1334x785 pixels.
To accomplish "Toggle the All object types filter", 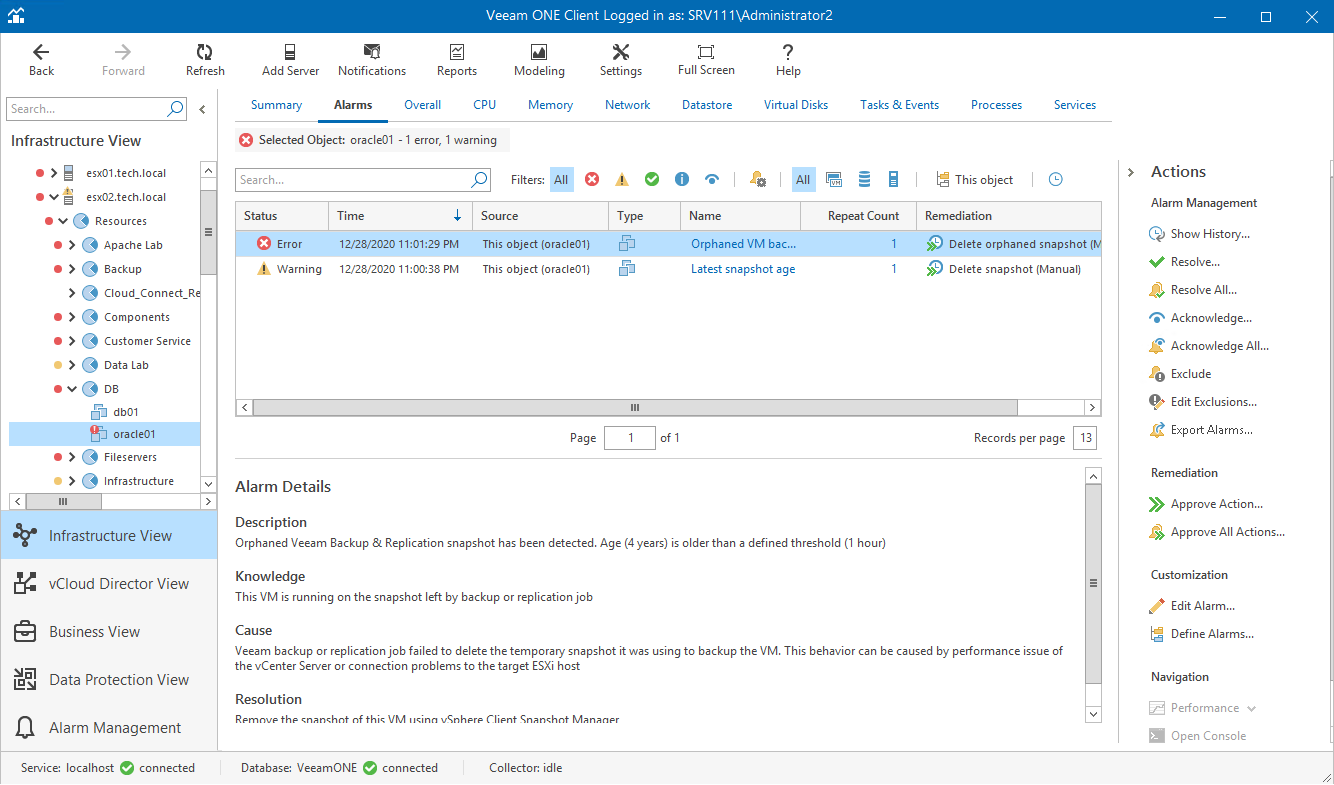I will pos(803,180).
